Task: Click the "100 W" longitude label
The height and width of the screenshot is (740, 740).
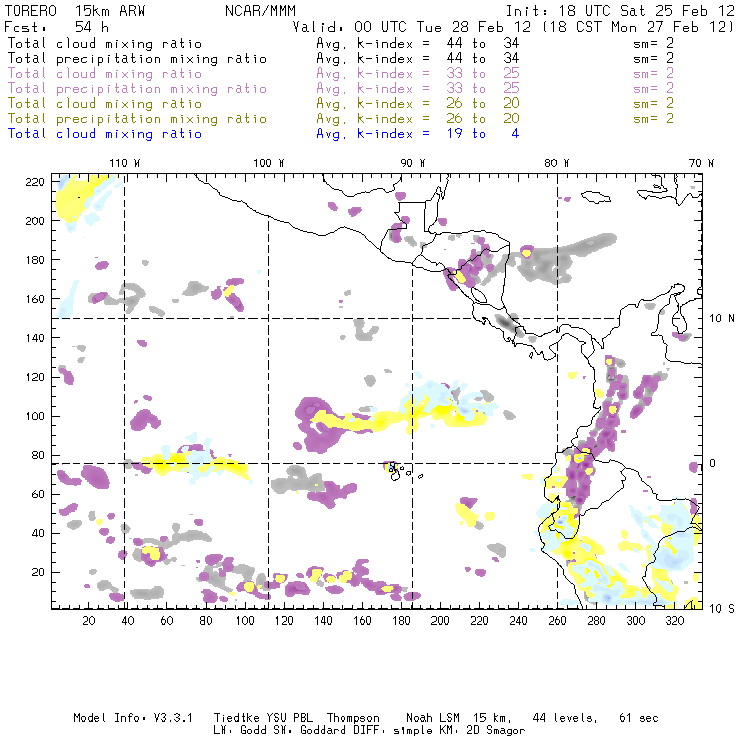Action: pos(269,163)
